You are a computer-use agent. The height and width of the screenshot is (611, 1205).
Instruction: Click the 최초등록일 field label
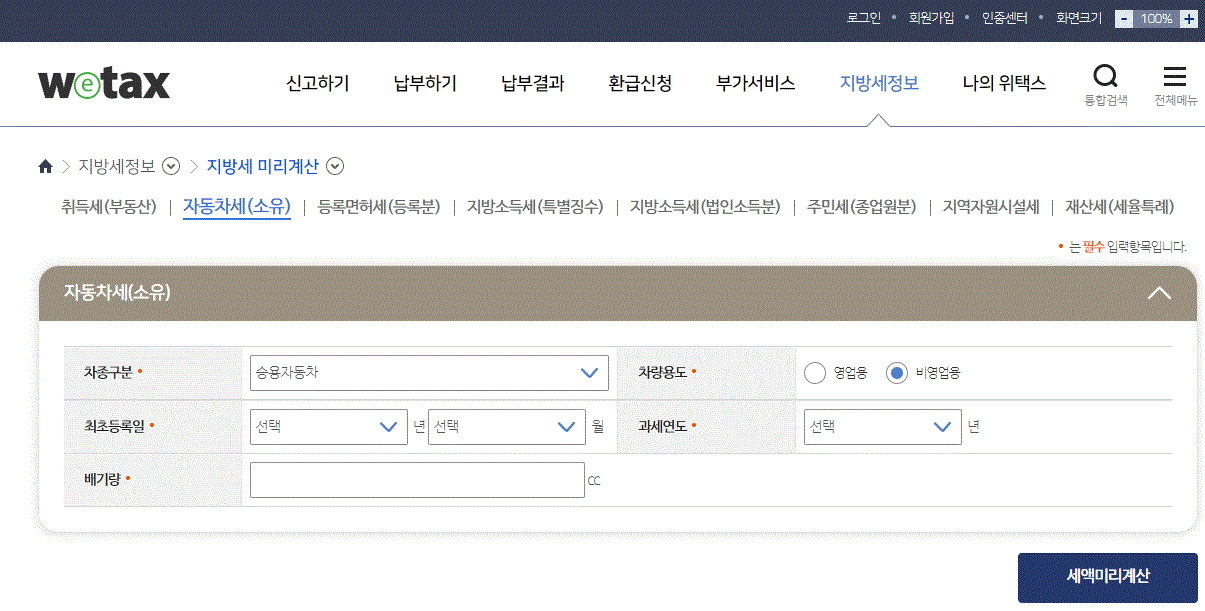[x=114, y=426]
